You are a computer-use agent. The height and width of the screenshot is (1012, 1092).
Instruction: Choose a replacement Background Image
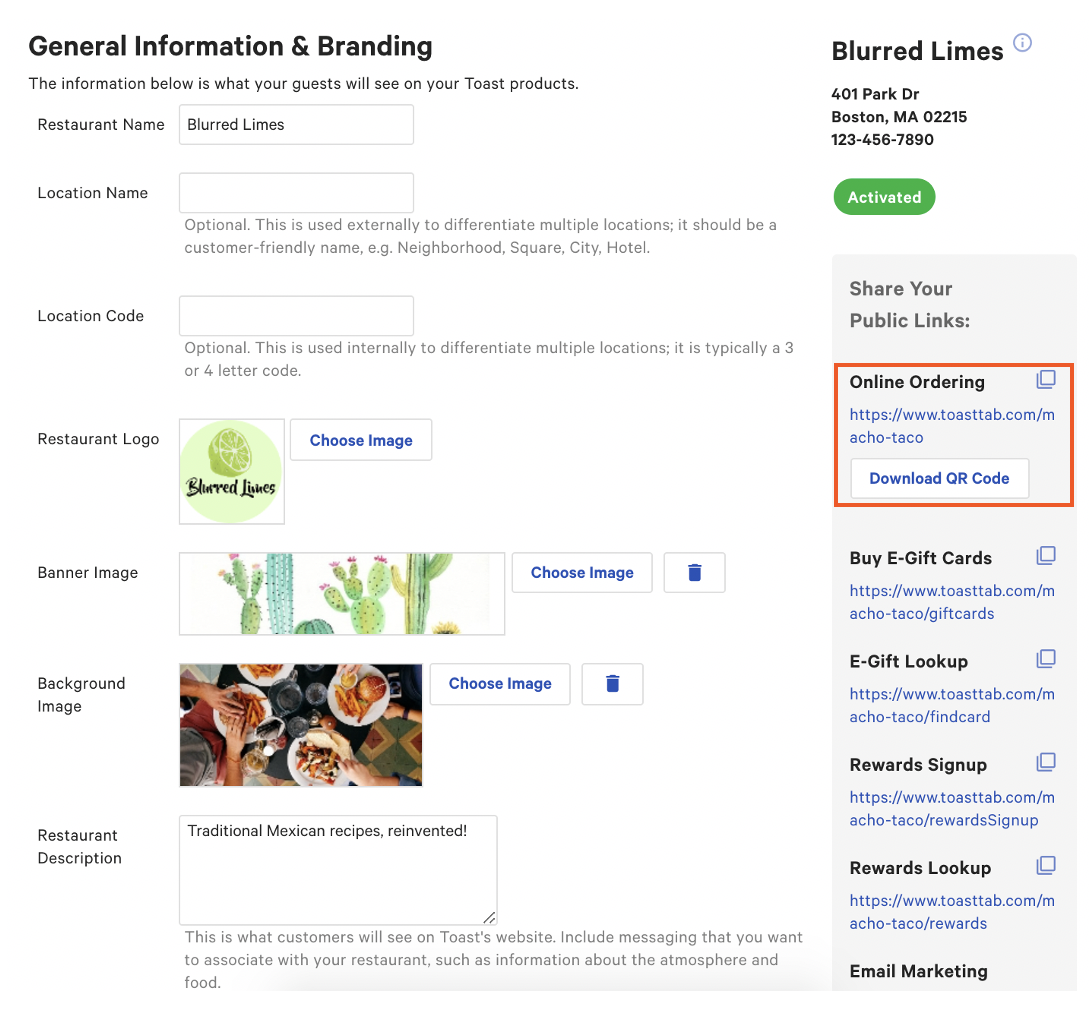pos(499,684)
